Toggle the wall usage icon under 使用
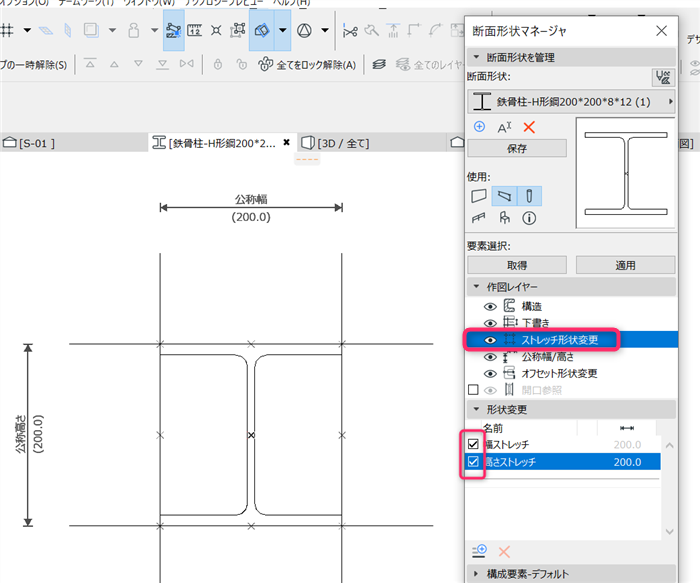Screen dimensions: 700x583 pos(479,196)
